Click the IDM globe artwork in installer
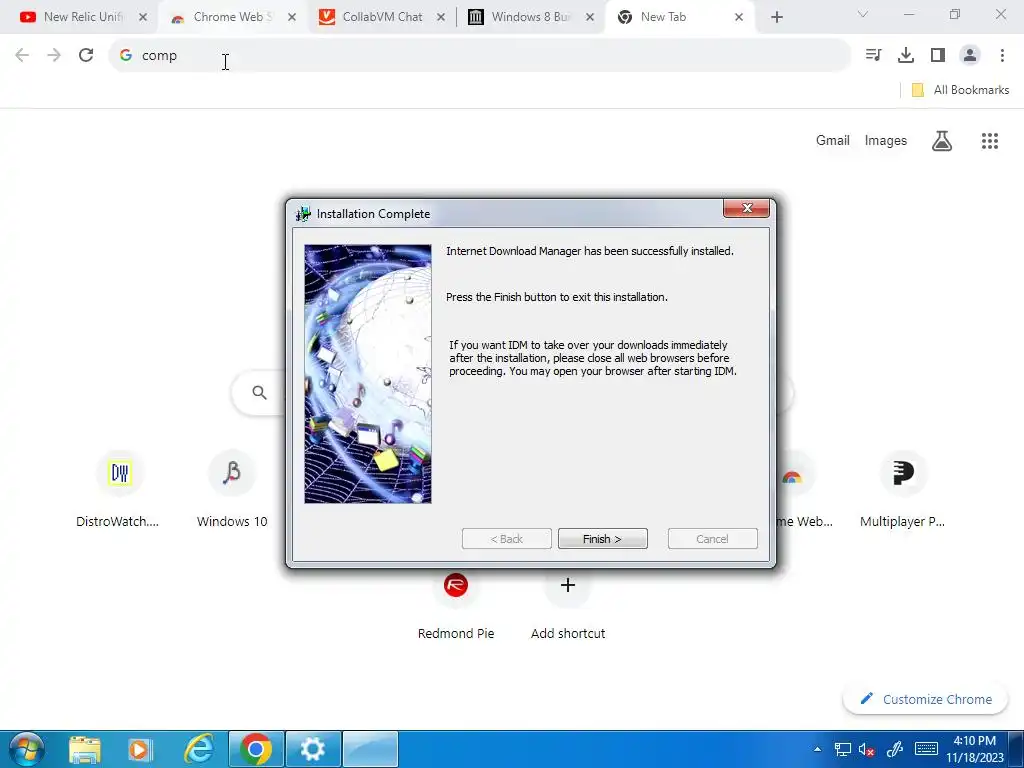The height and width of the screenshot is (768, 1024). tap(368, 374)
